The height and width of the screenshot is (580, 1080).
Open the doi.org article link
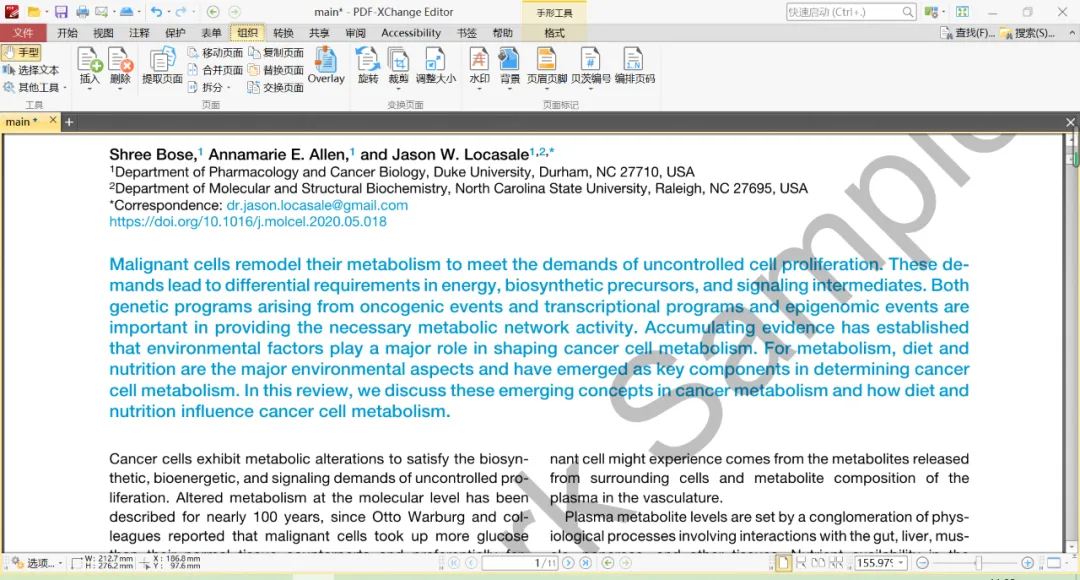point(248,222)
